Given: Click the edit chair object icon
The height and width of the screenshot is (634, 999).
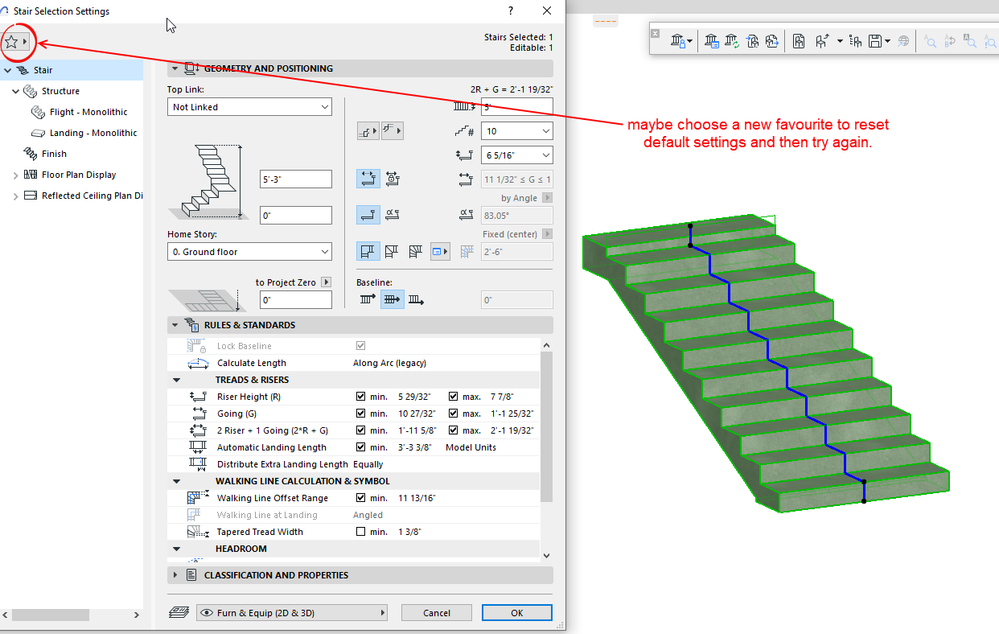Looking at the screenshot, I should click(822, 41).
